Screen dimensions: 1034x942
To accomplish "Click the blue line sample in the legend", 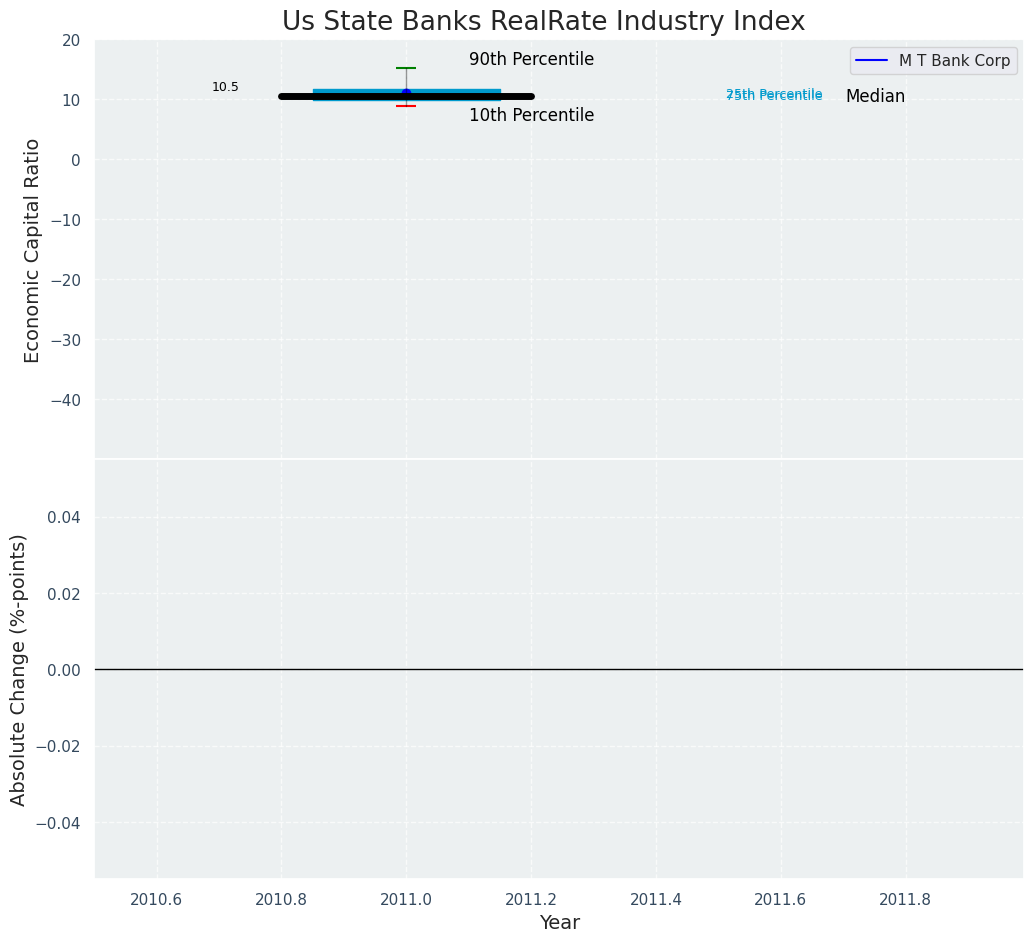I will point(872,61).
